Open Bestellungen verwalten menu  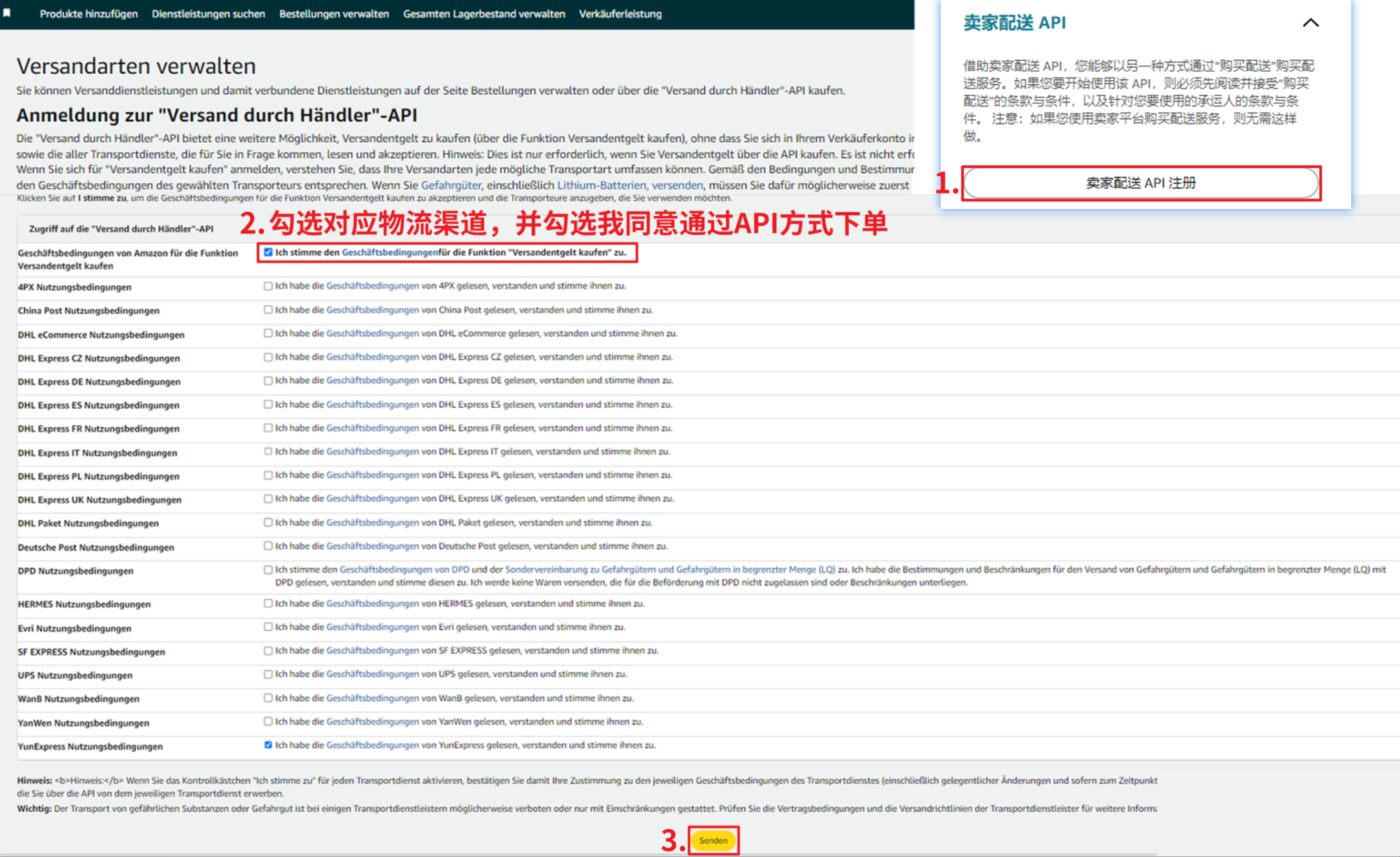(x=334, y=14)
